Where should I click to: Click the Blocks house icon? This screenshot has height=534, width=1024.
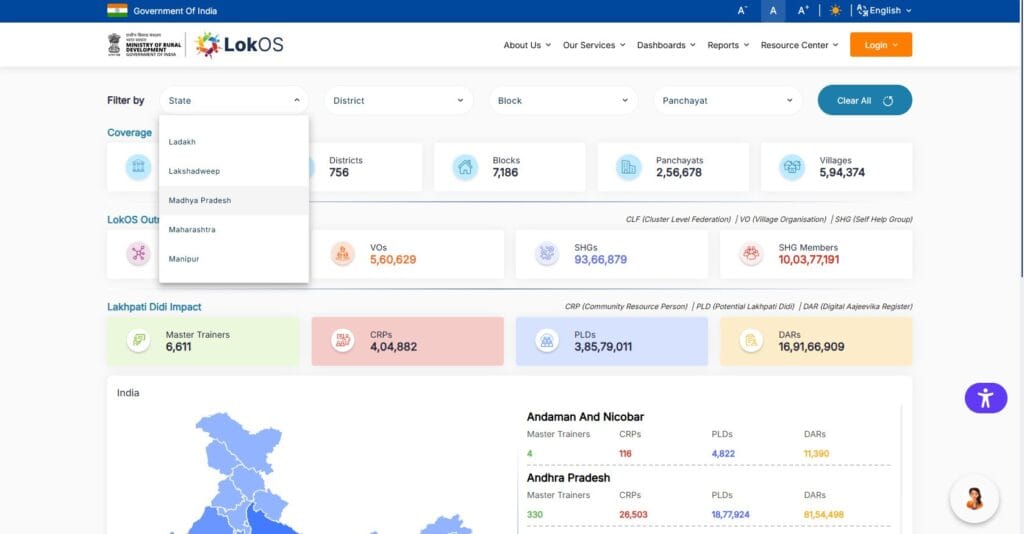coord(465,167)
